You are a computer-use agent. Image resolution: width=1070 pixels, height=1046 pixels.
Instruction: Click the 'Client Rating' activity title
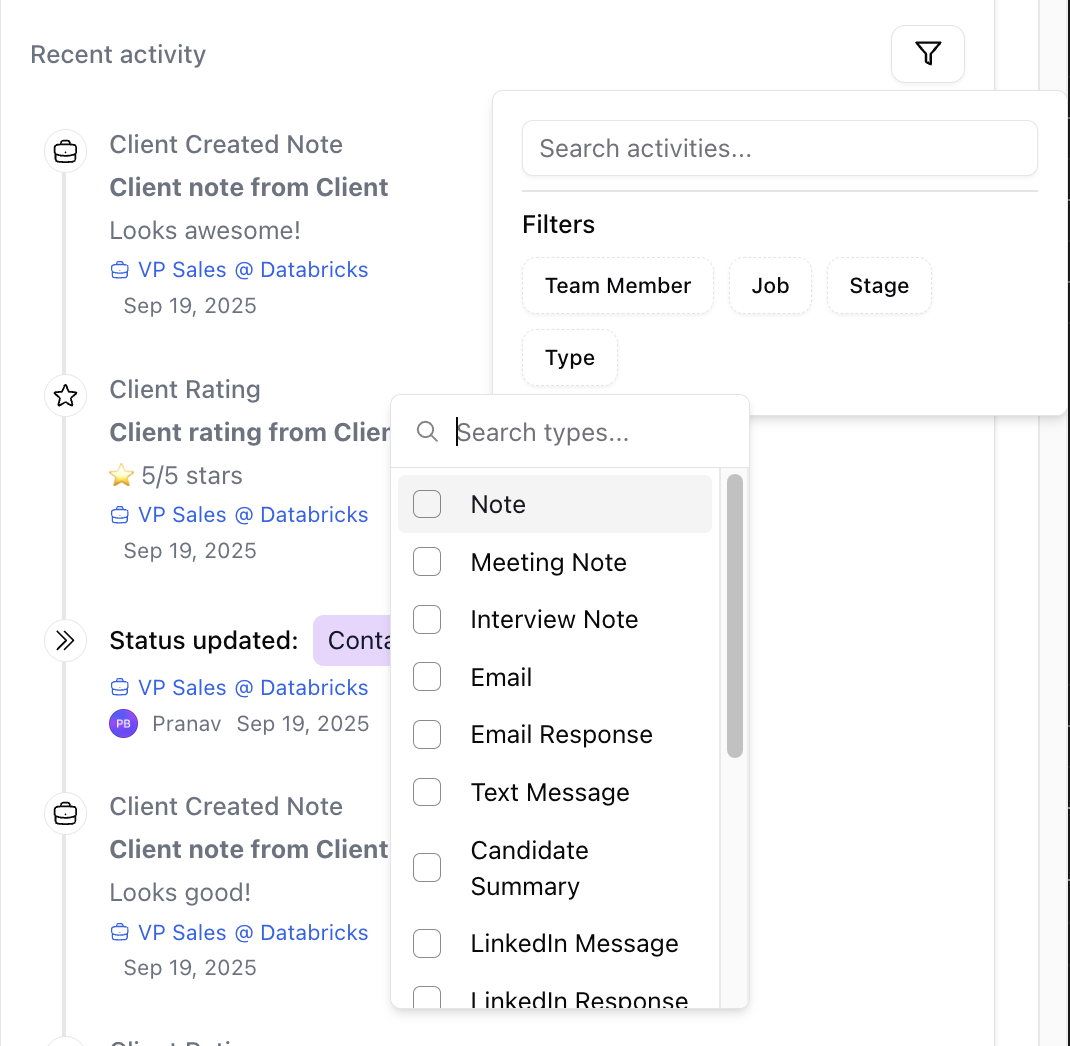(x=185, y=390)
